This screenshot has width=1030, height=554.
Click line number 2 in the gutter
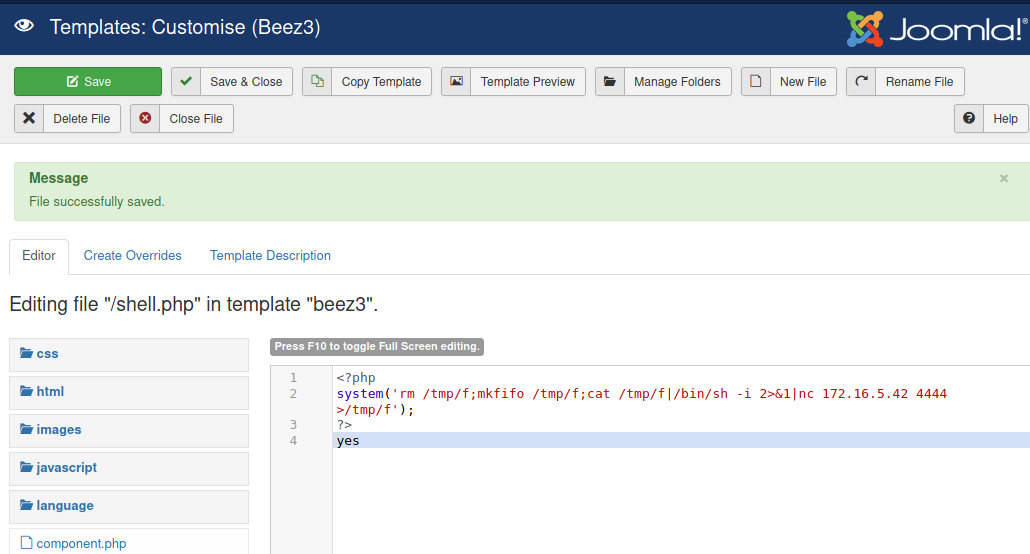(x=293, y=394)
